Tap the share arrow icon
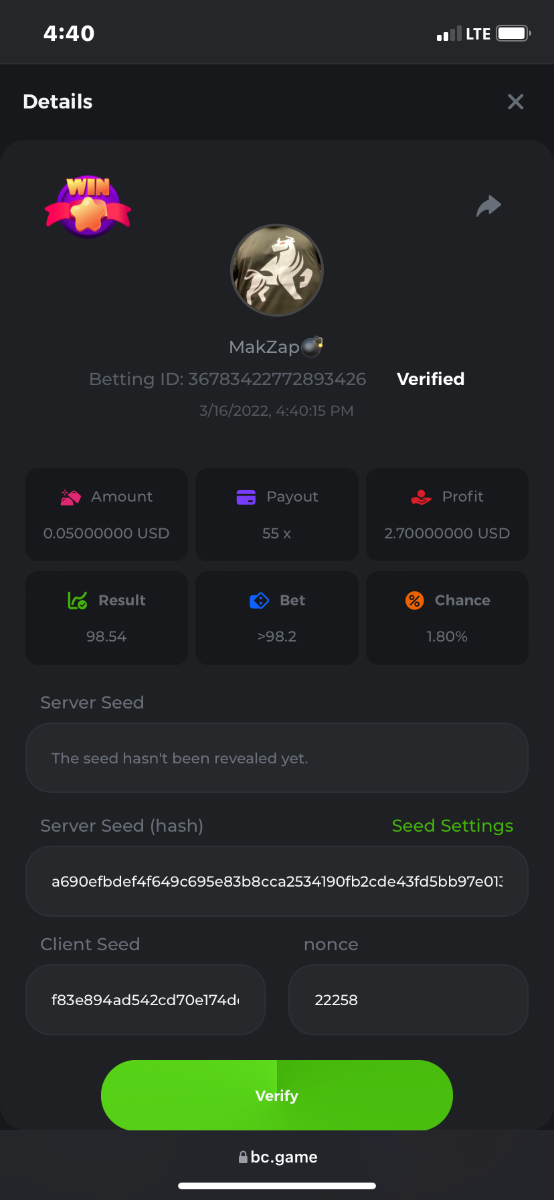Image resolution: width=554 pixels, height=1200 pixels. 488,206
